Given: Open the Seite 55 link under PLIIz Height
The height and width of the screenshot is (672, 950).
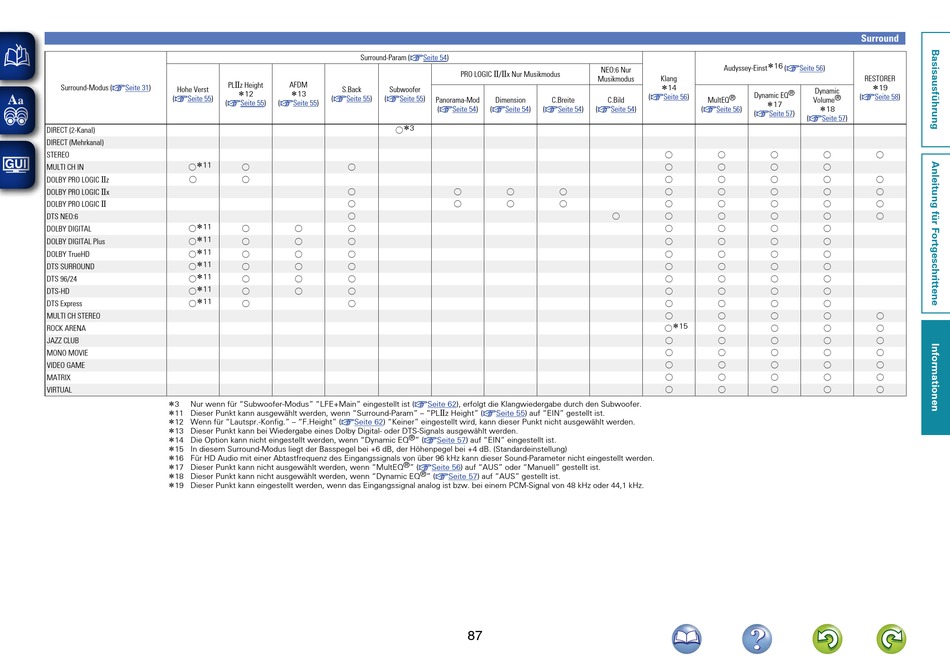Looking at the screenshot, I should point(252,103).
